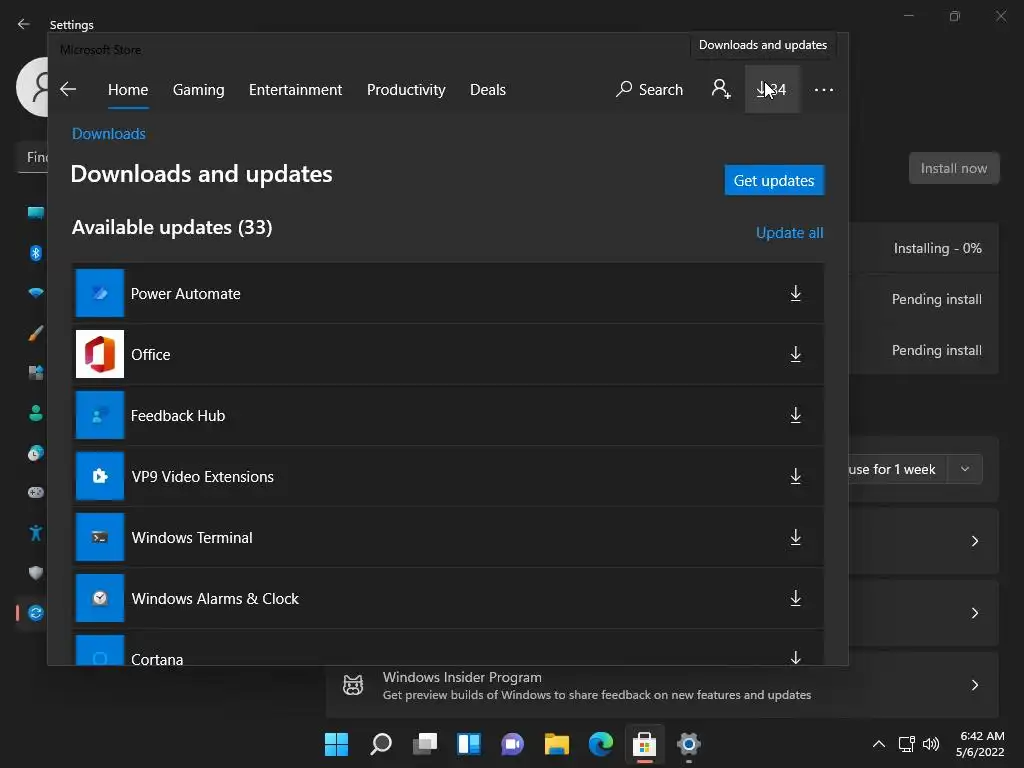Viewport: 1024px width, 768px height.
Task: Open the Bluetooth icon in the Settings sidebar
Action: click(35, 253)
